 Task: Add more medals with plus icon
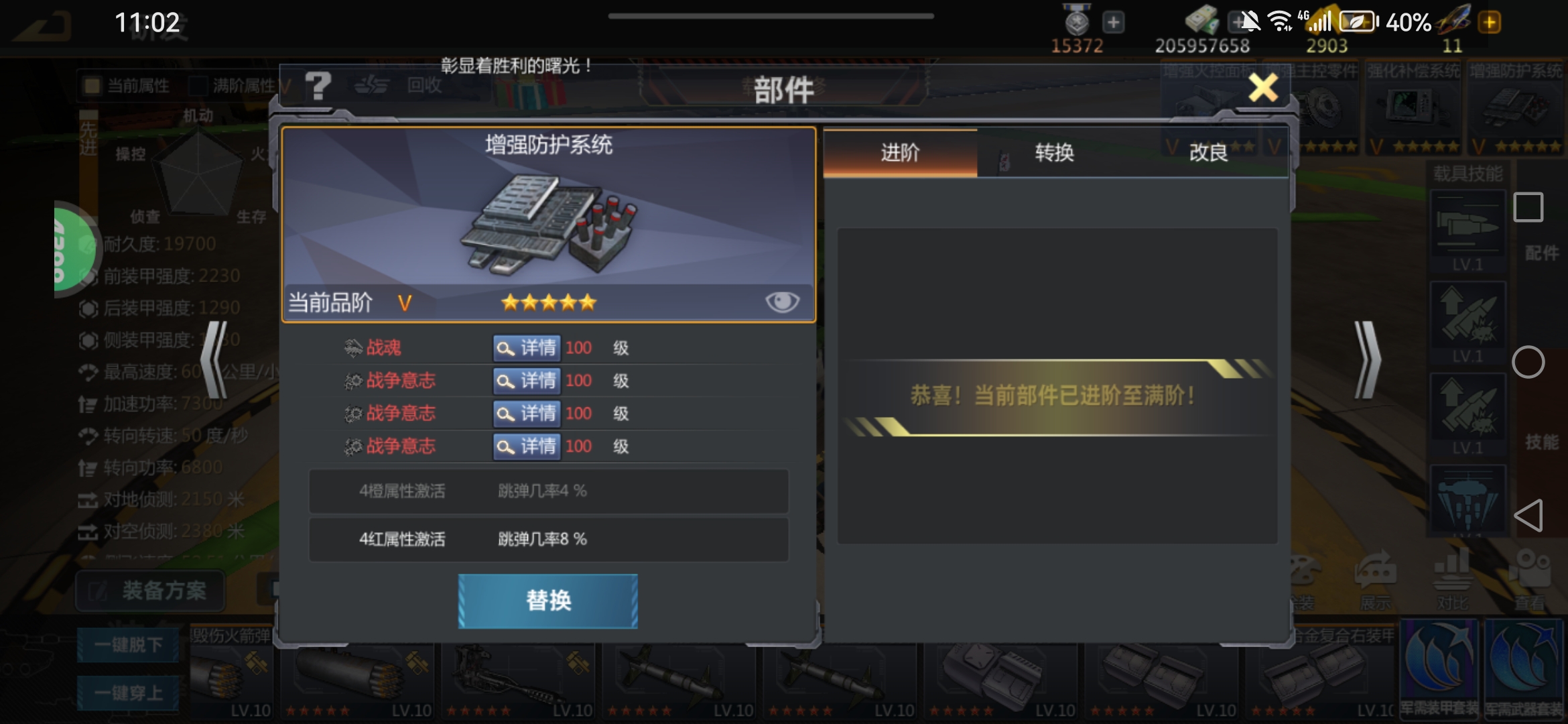tap(1113, 22)
